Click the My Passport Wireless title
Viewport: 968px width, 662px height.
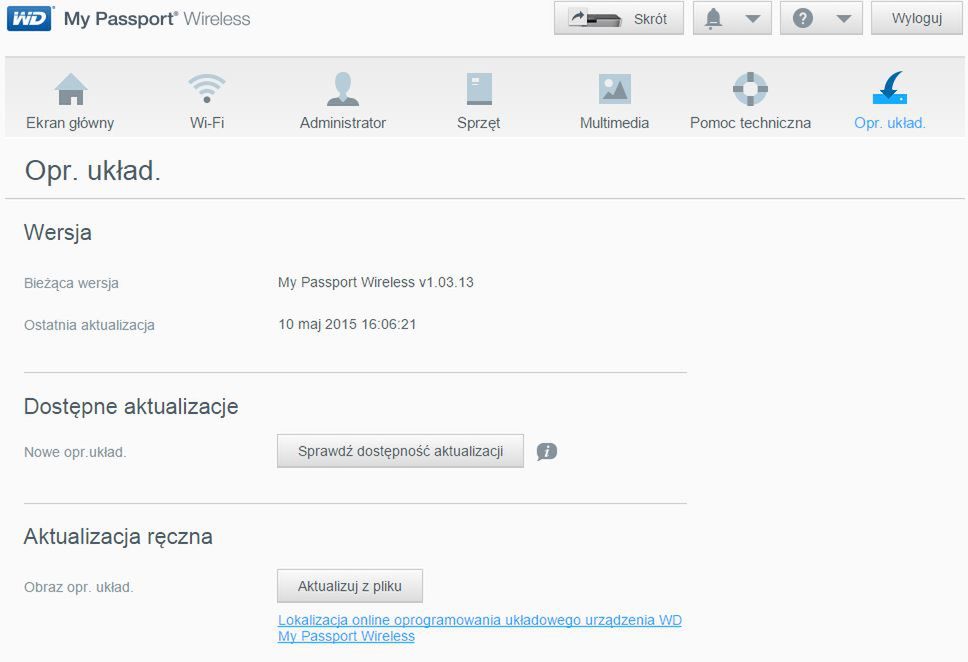coord(157,19)
